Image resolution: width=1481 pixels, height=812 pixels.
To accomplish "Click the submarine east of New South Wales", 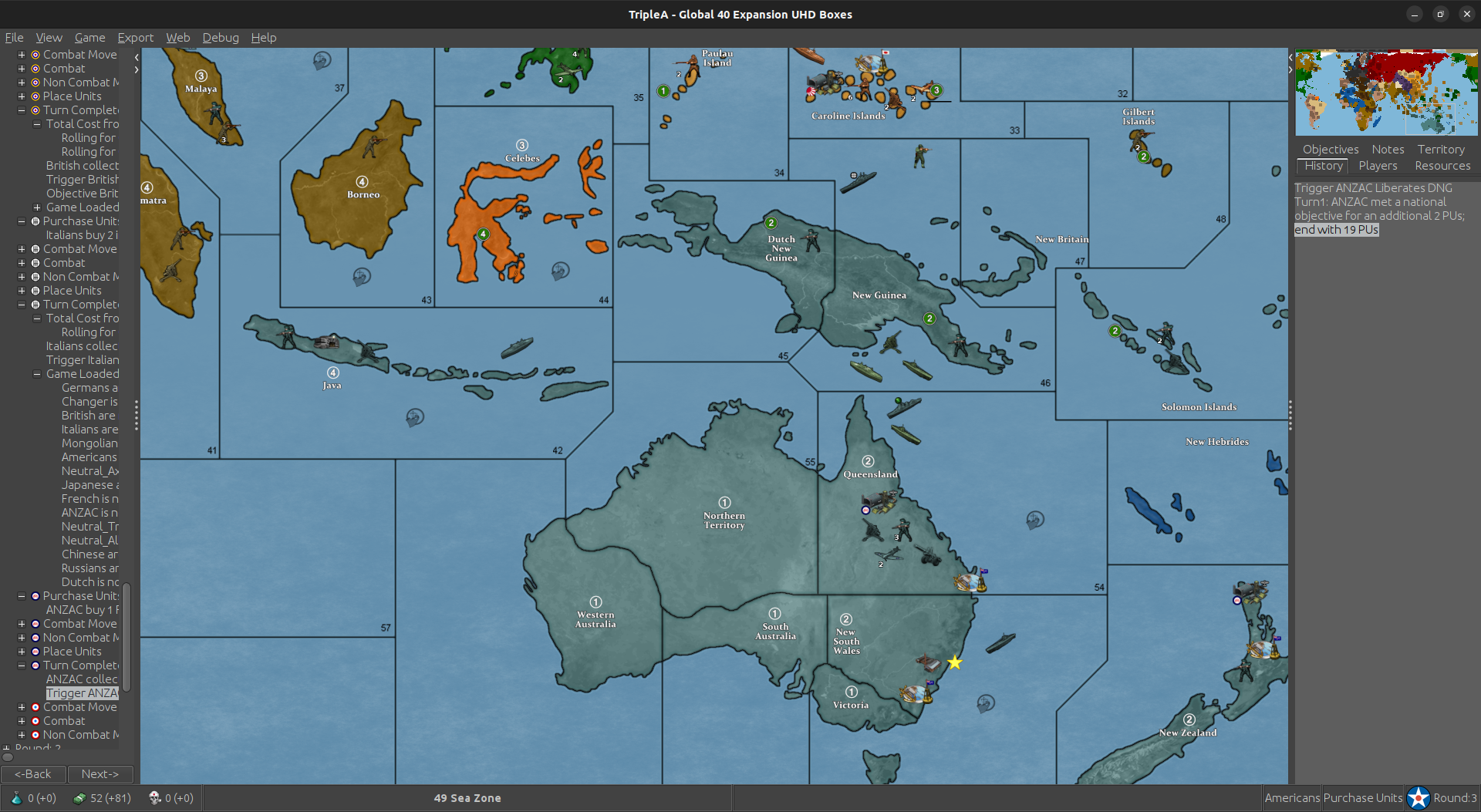I will (1000, 642).
